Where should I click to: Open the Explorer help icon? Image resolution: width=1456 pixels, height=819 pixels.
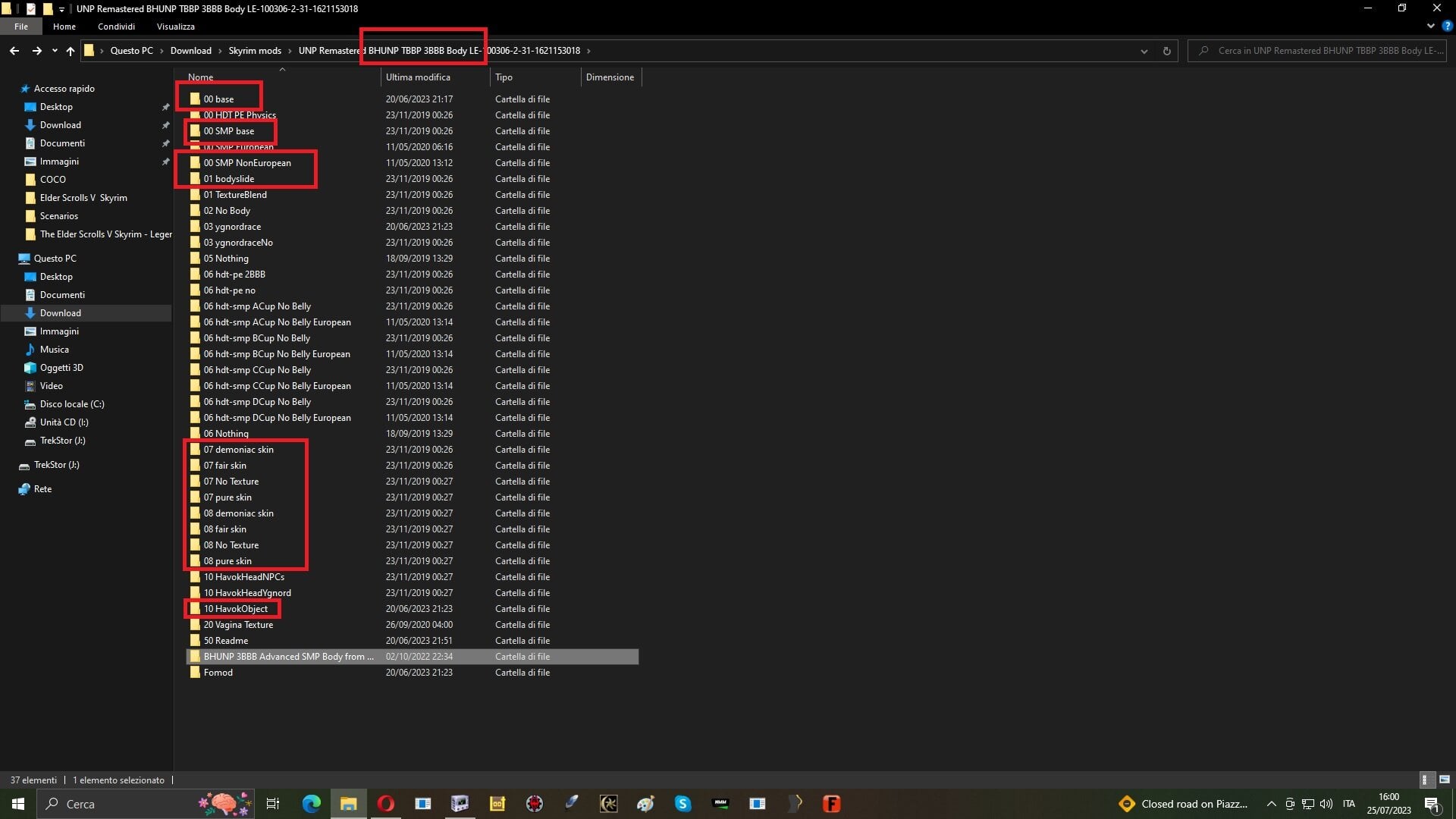1446,27
